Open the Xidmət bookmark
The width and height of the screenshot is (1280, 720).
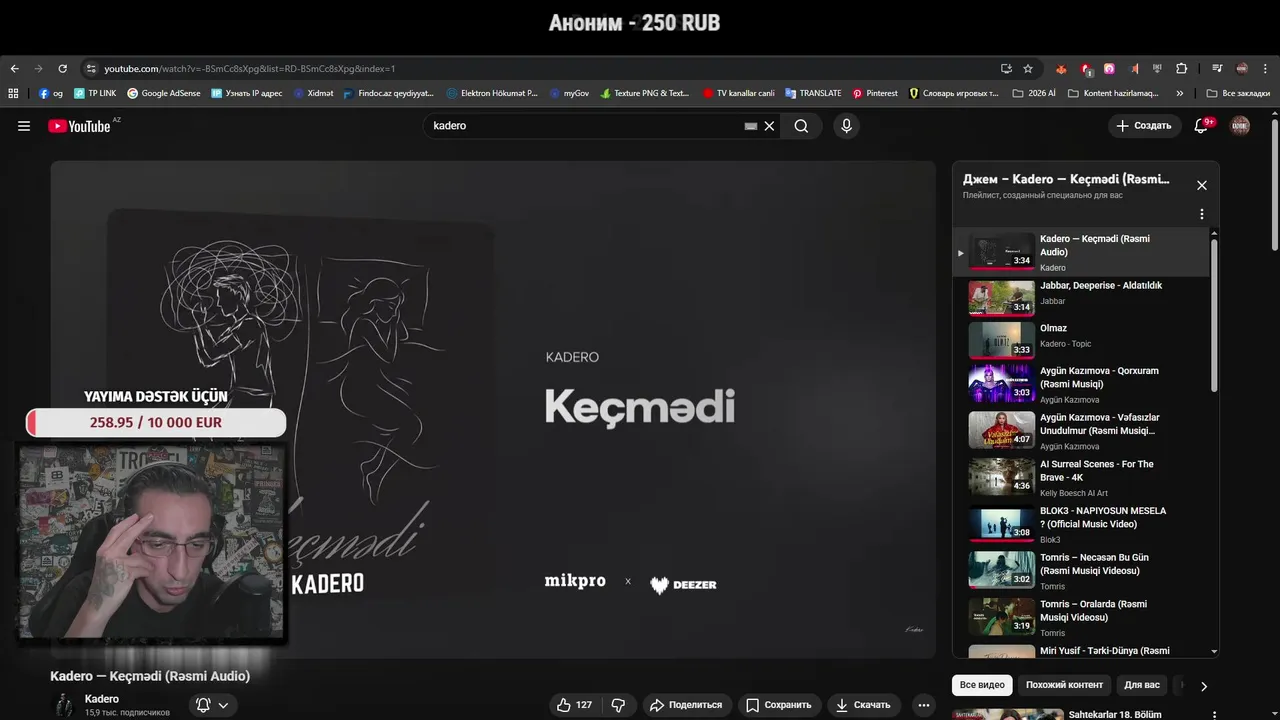coord(312,93)
